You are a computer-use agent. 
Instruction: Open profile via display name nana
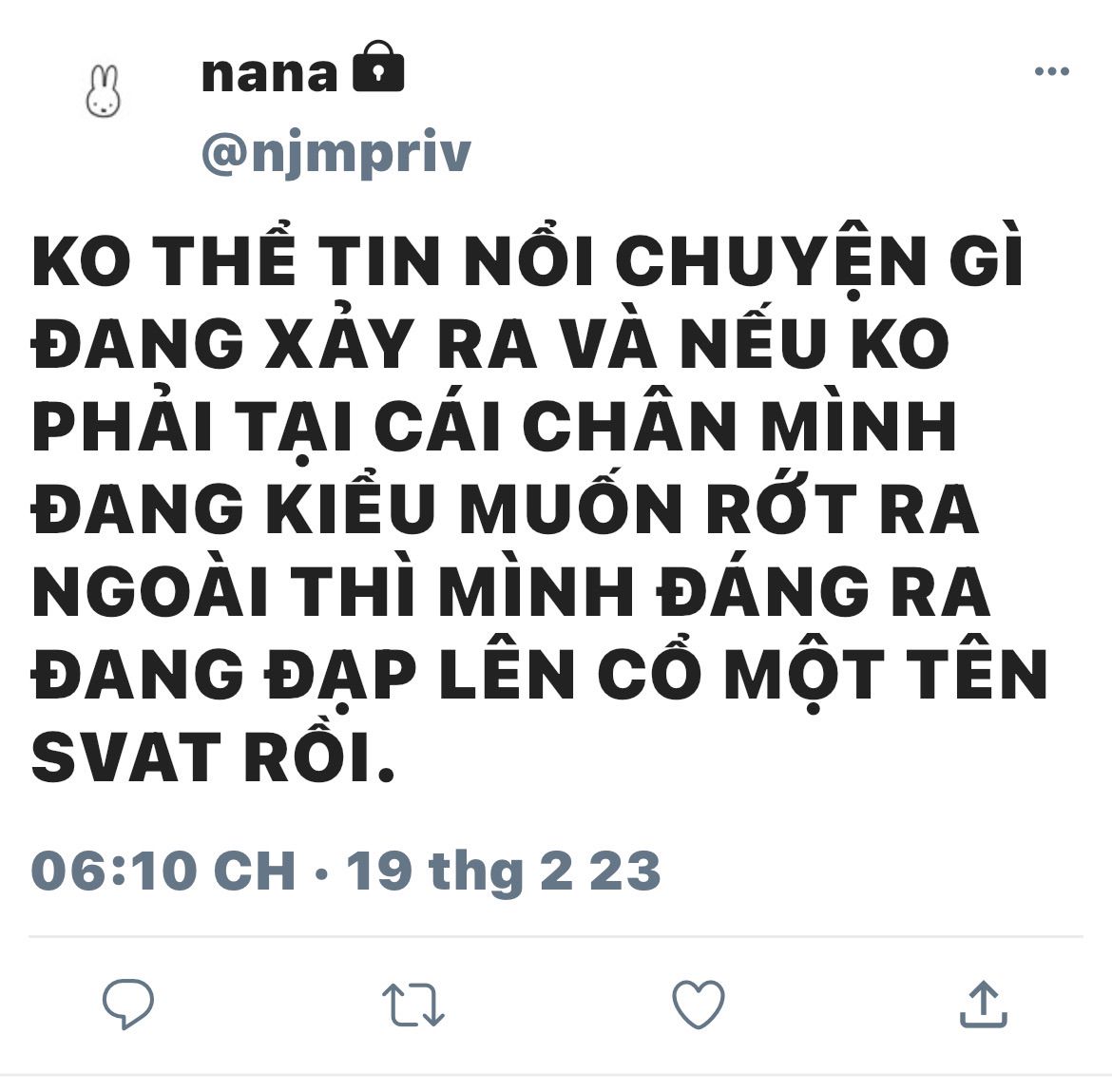click(270, 74)
